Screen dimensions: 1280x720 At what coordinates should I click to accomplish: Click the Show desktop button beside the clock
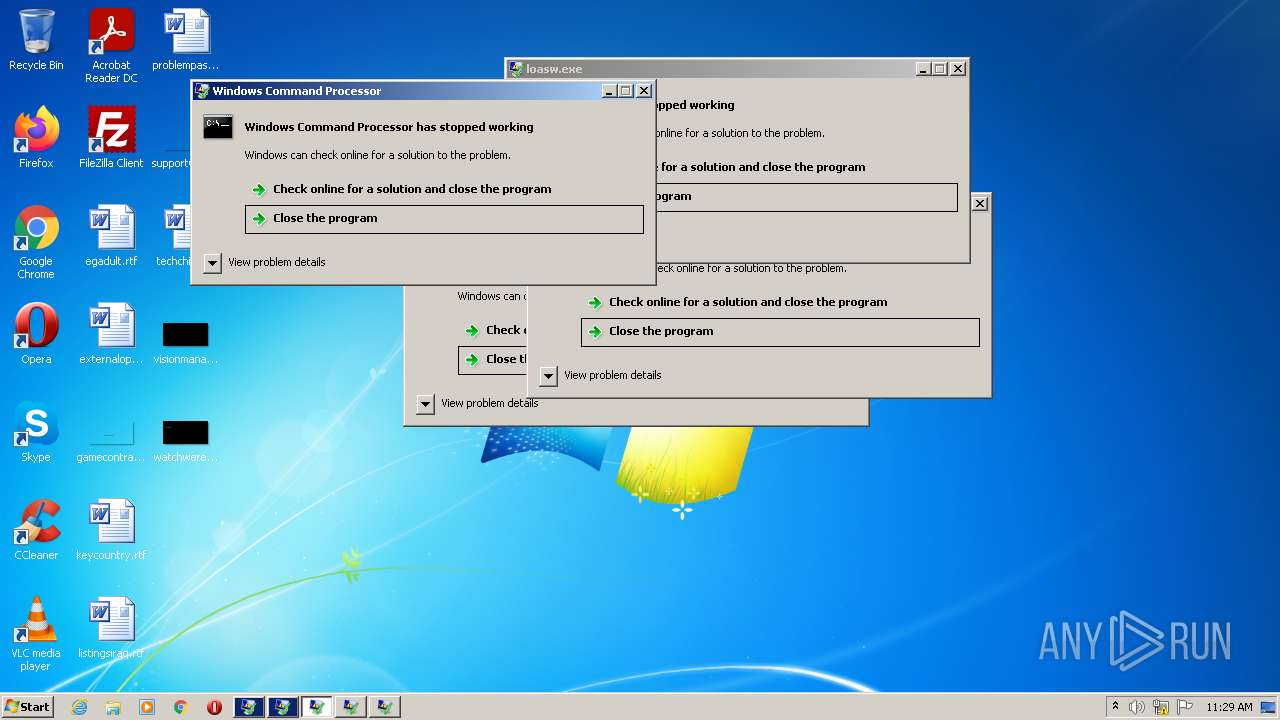1270,707
